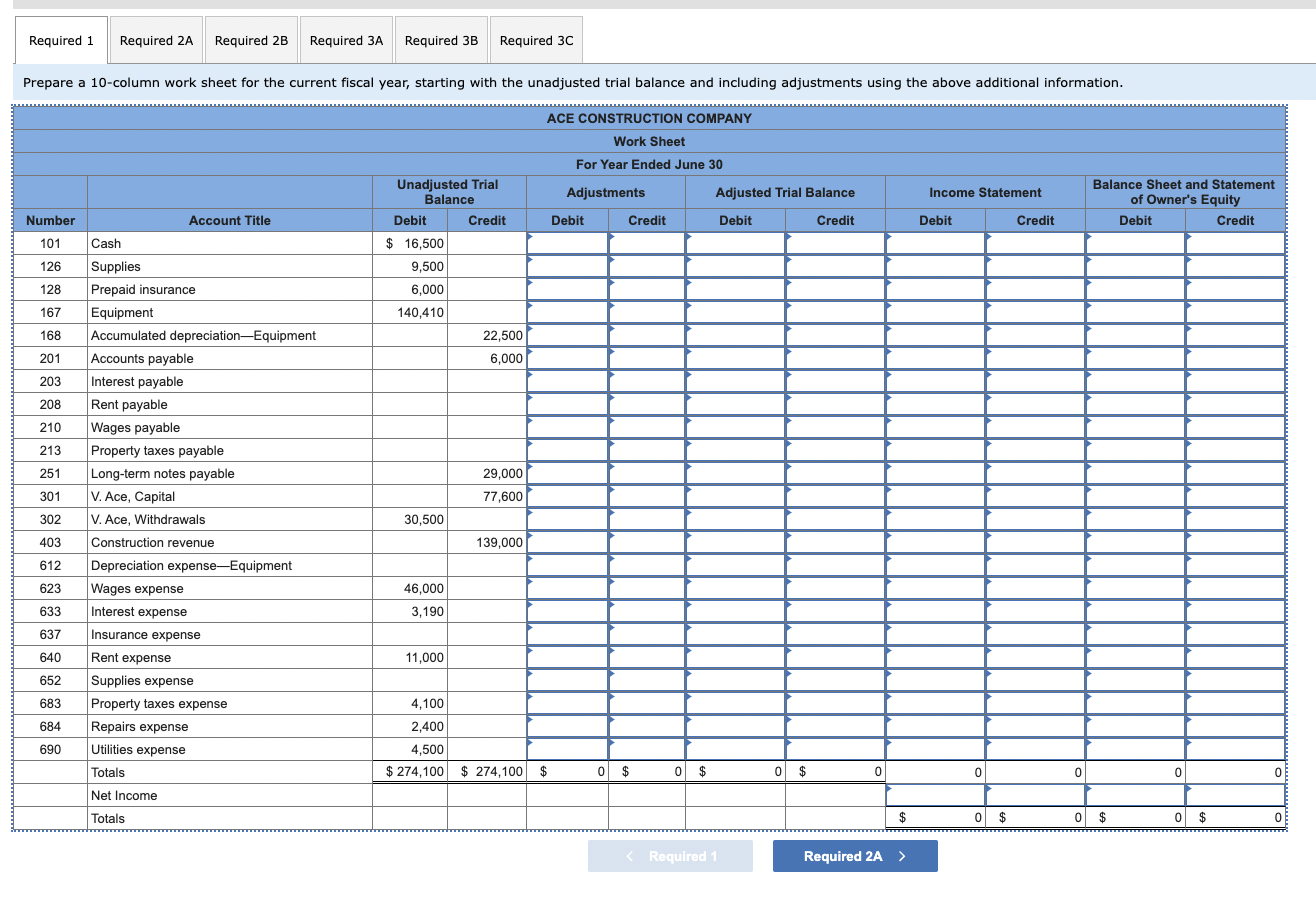Select Cash Adjusted Trial Balance Debit cell

[735, 243]
